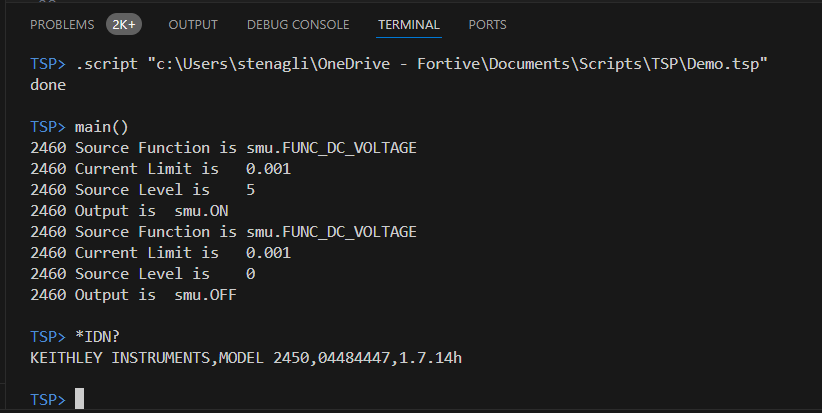Switch to the DEBUG CONSOLE tab

click(298, 25)
